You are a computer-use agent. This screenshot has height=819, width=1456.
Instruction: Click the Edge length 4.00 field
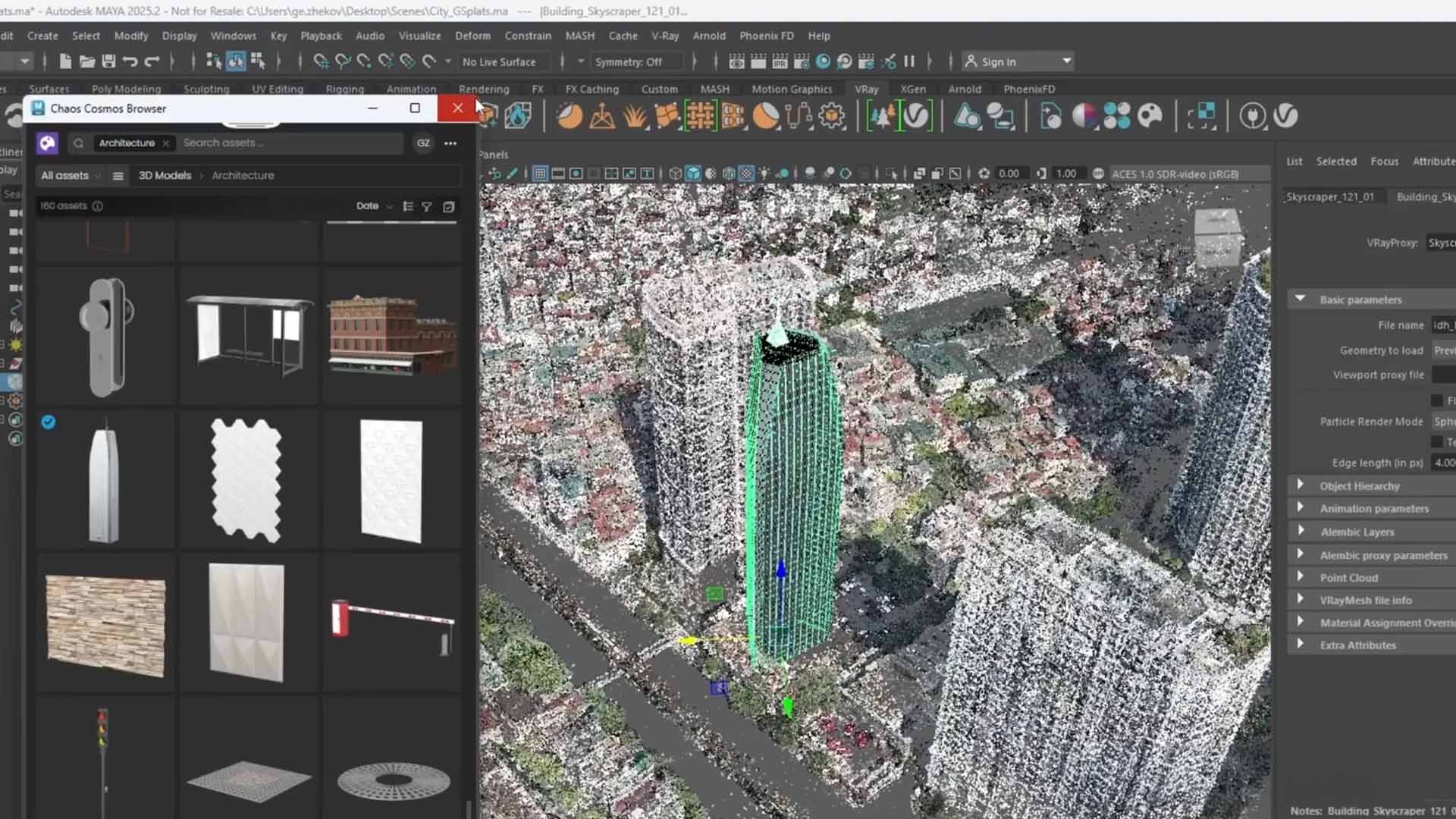[x=1443, y=463]
